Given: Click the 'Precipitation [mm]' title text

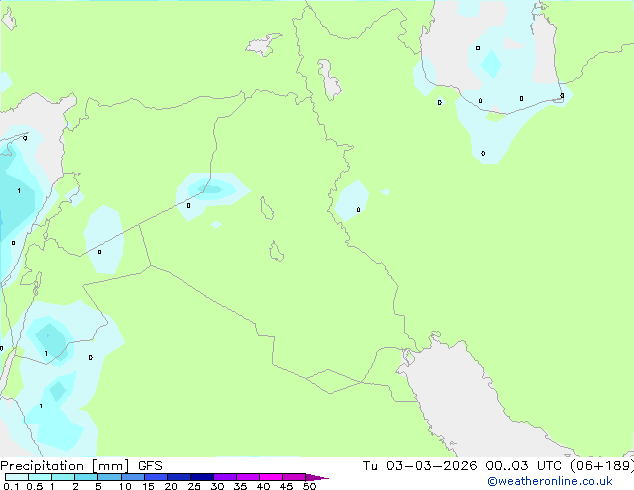Looking at the screenshot, I should tap(64, 466).
